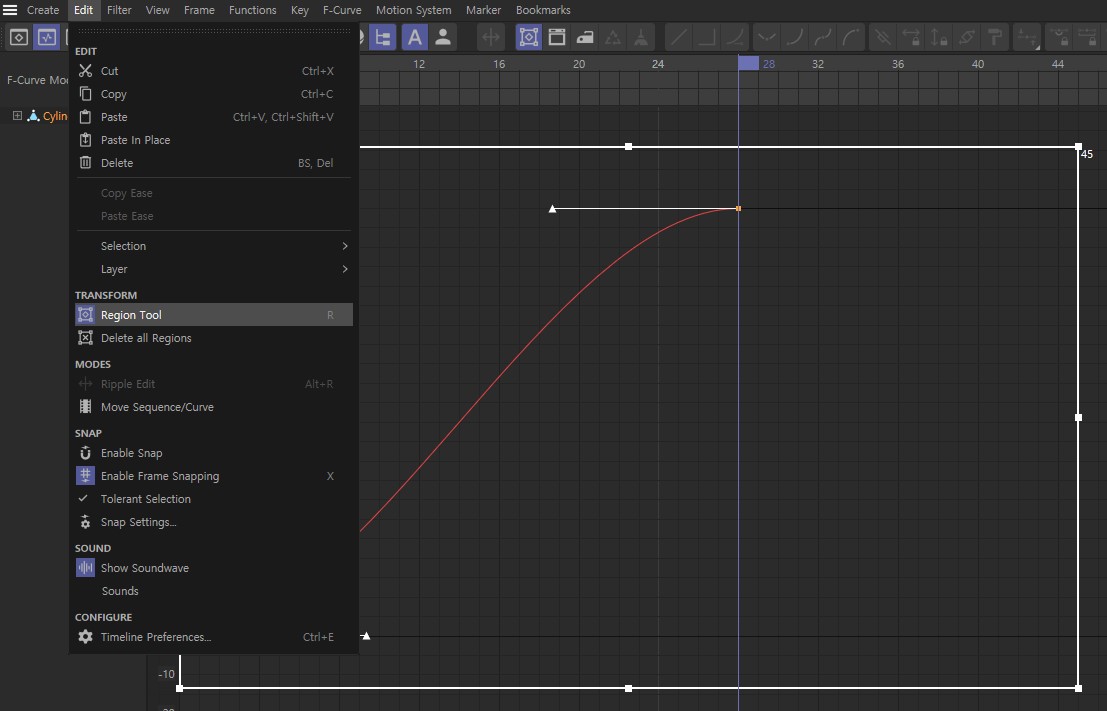Choose Paste In Place
This screenshot has height=711, width=1107.
click(214, 140)
